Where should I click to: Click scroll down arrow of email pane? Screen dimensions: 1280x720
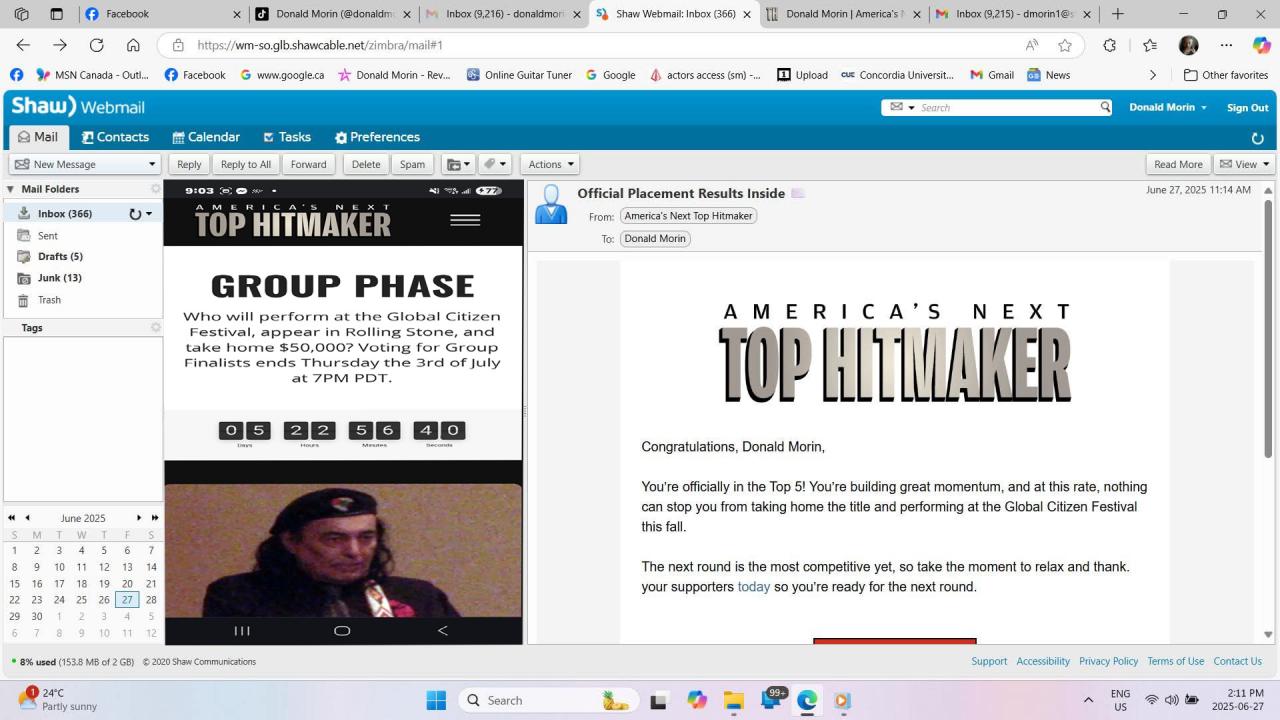[x=1269, y=634]
